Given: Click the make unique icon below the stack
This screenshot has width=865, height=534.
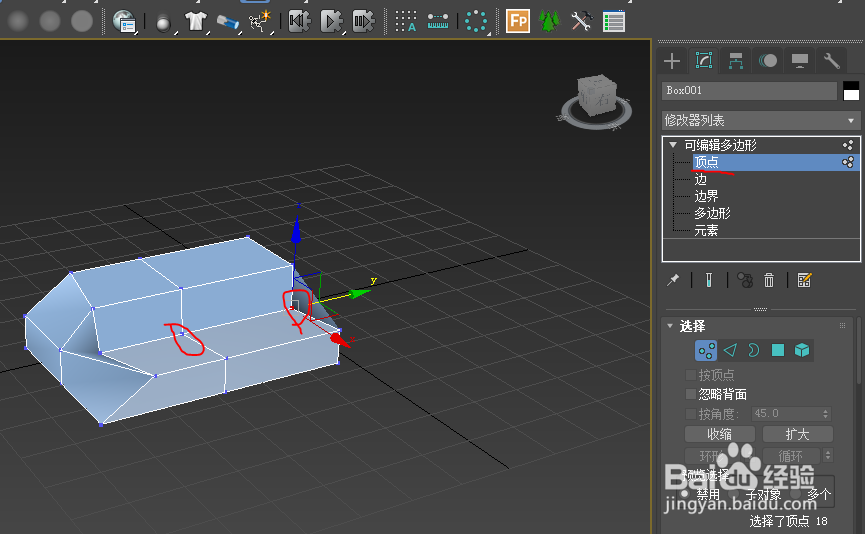Looking at the screenshot, I should tap(745, 280).
